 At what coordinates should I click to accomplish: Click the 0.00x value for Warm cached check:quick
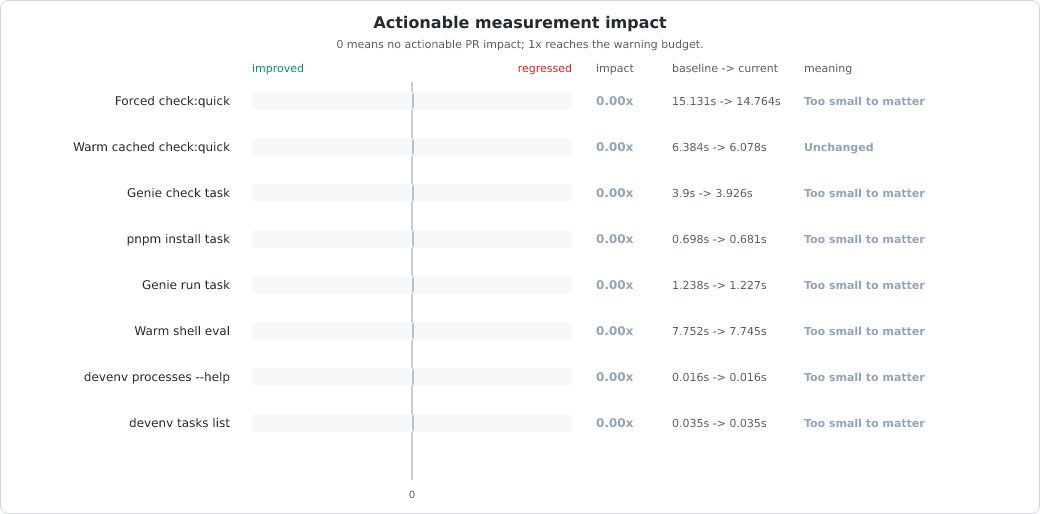click(615, 147)
